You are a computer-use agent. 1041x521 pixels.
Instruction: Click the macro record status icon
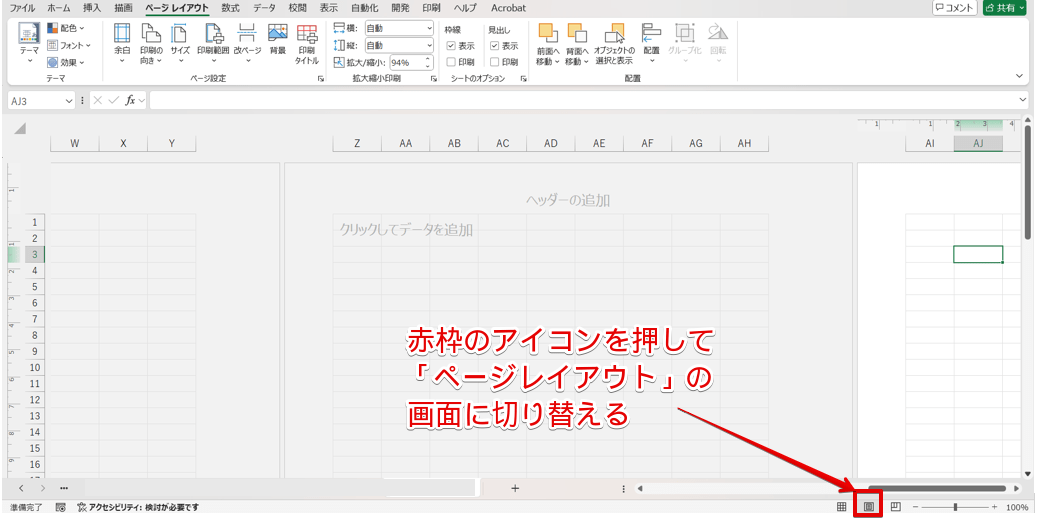(x=60, y=507)
